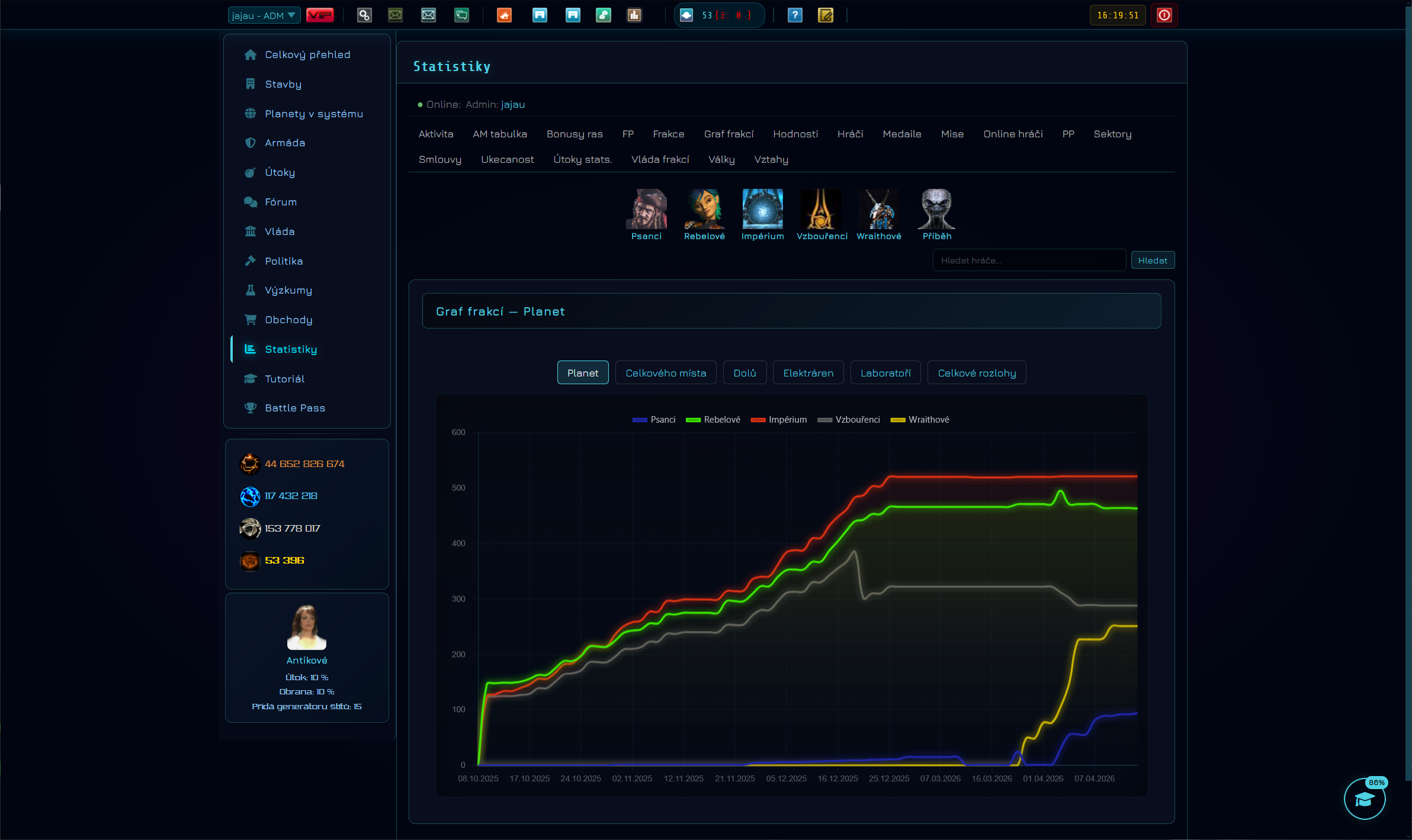The image size is (1412, 840).
Task: Click the yellow notepad edit icon
Action: click(826, 15)
